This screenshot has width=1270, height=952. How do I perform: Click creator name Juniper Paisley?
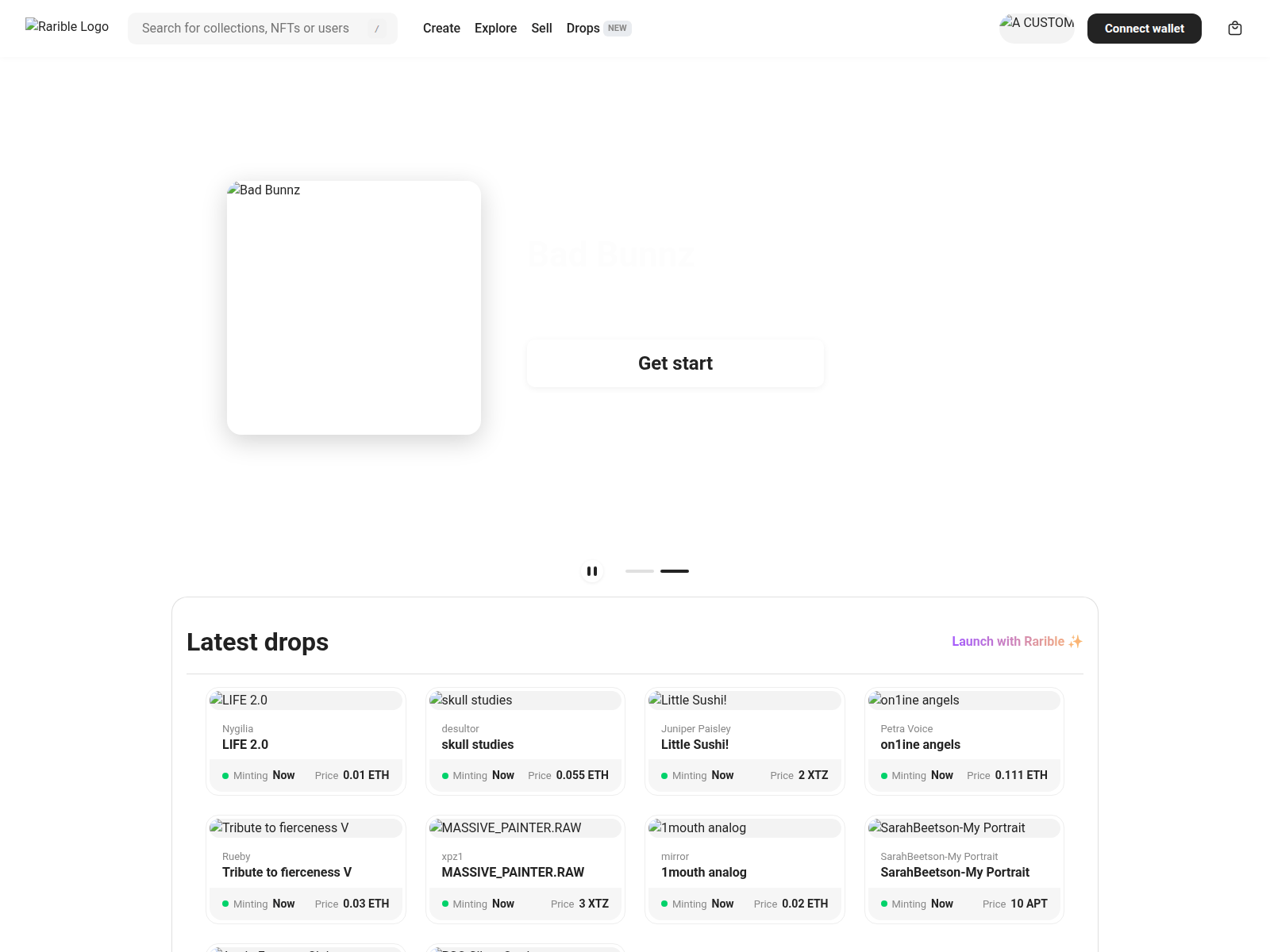click(x=696, y=729)
